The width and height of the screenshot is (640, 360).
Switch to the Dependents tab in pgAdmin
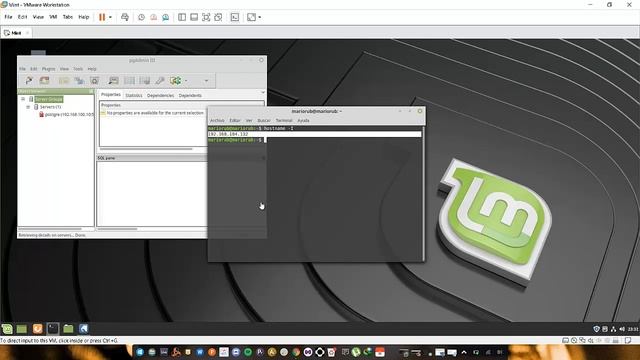[190, 95]
